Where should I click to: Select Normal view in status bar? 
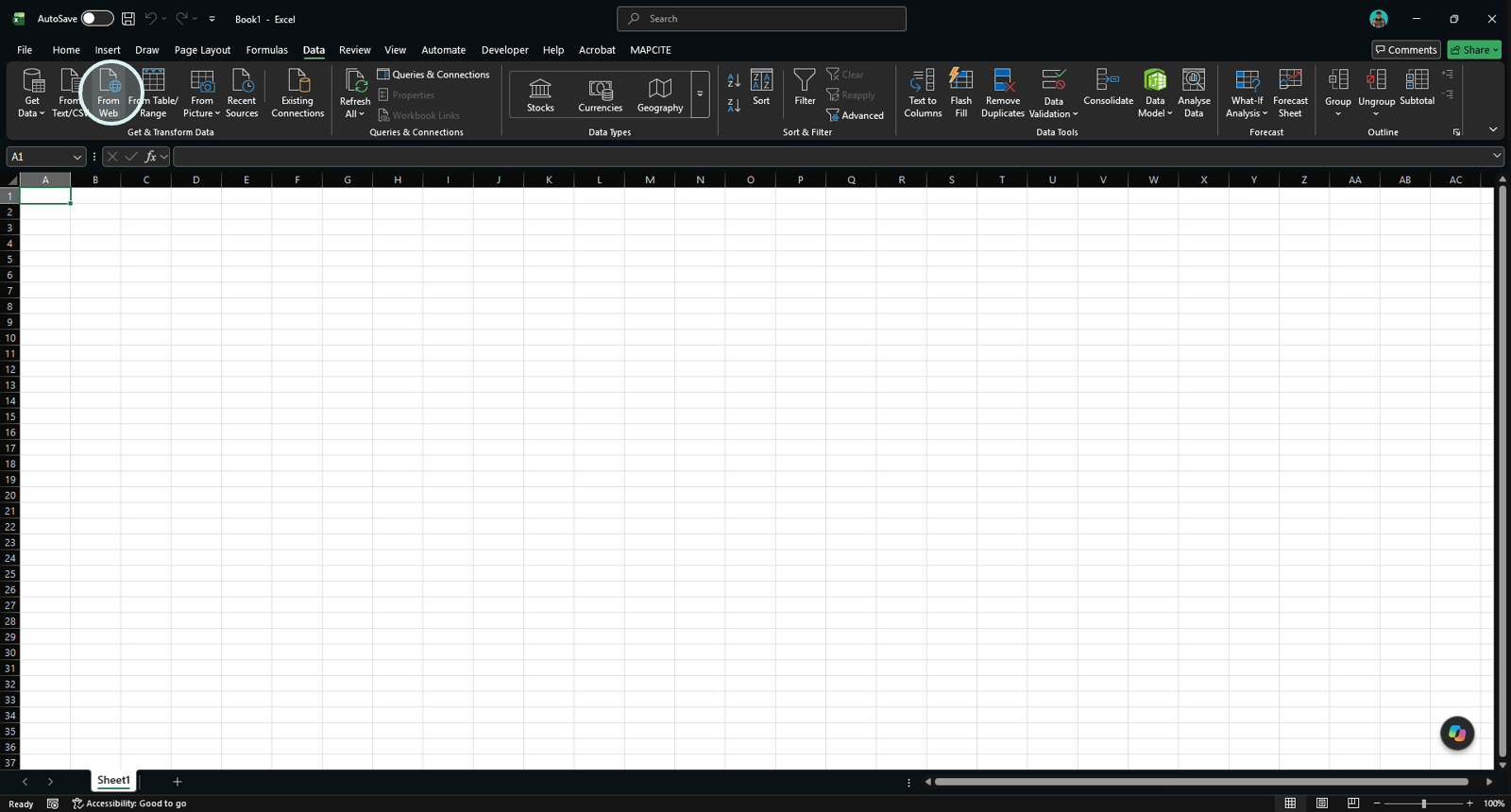click(1290, 804)
